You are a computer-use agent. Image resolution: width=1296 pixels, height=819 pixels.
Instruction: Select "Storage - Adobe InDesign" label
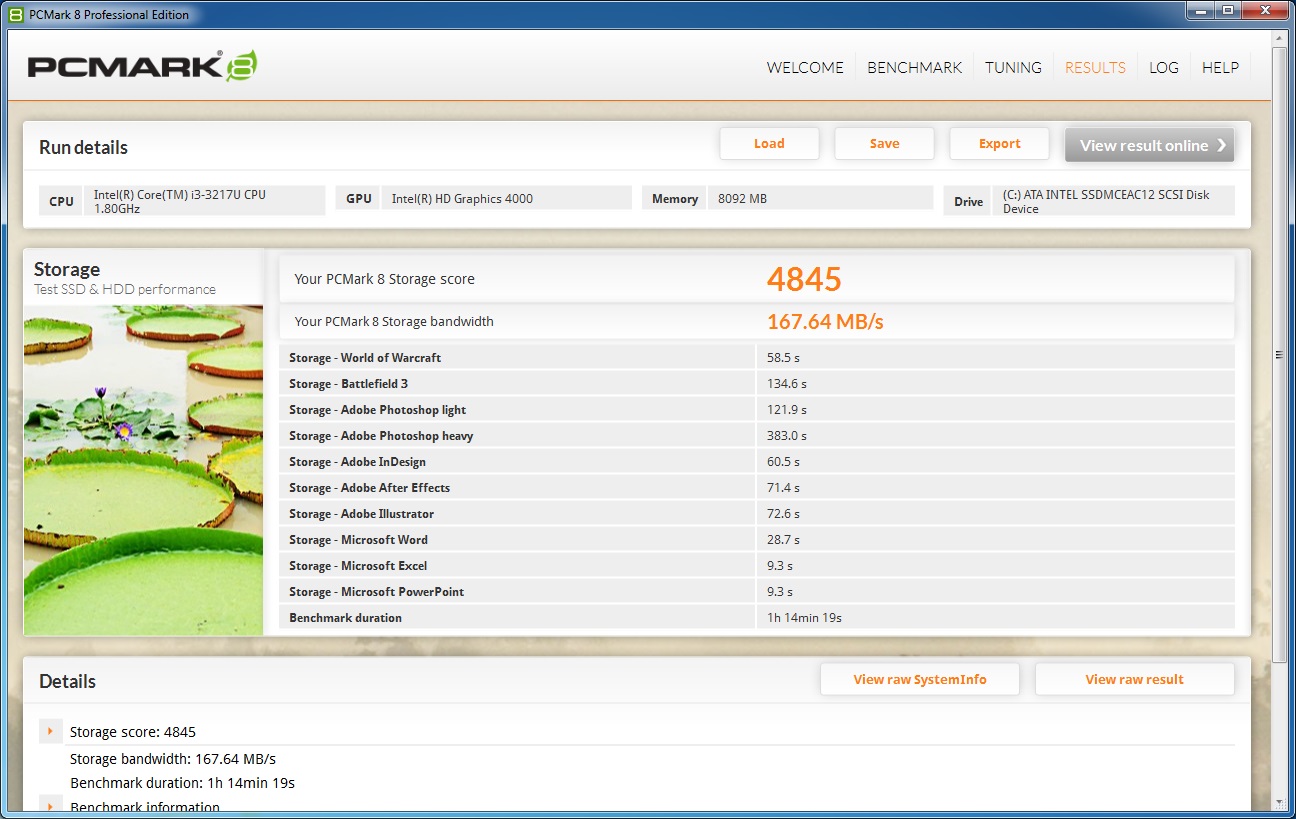(x=357, y=462)
